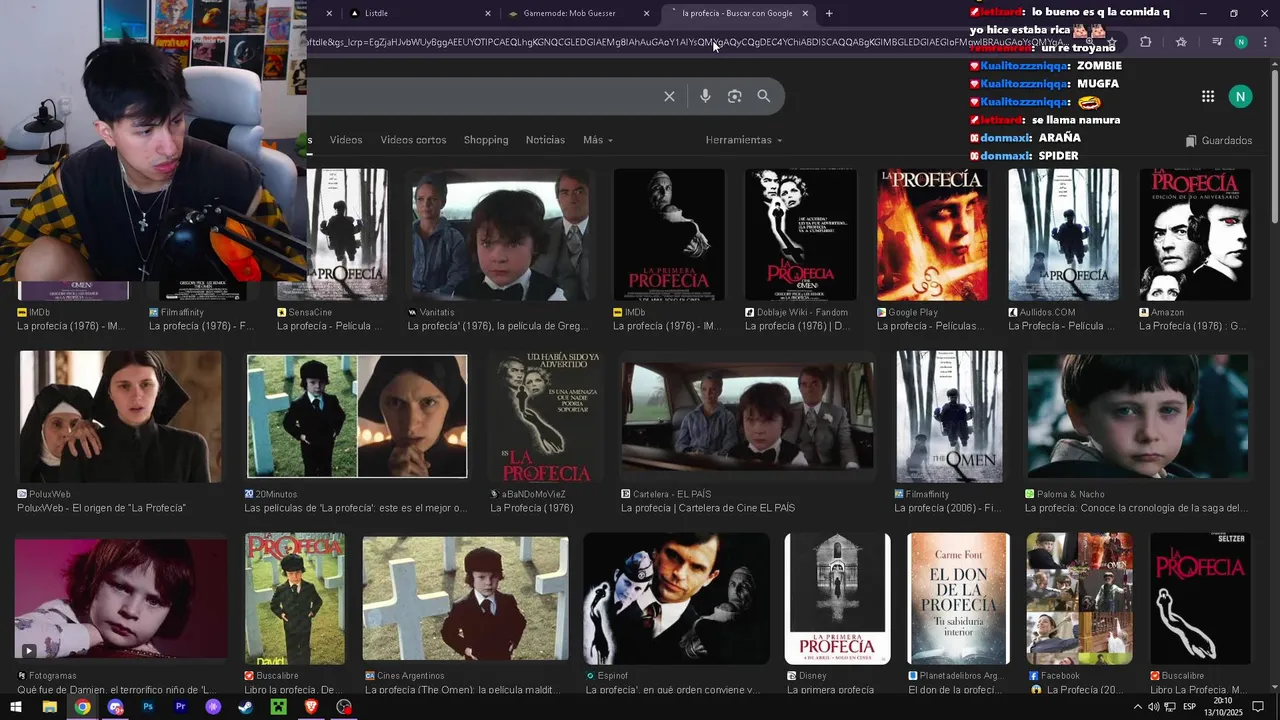Screen dimensions: 1280x720
Task: Clear the Google search box text
Action: click(669, 96)
